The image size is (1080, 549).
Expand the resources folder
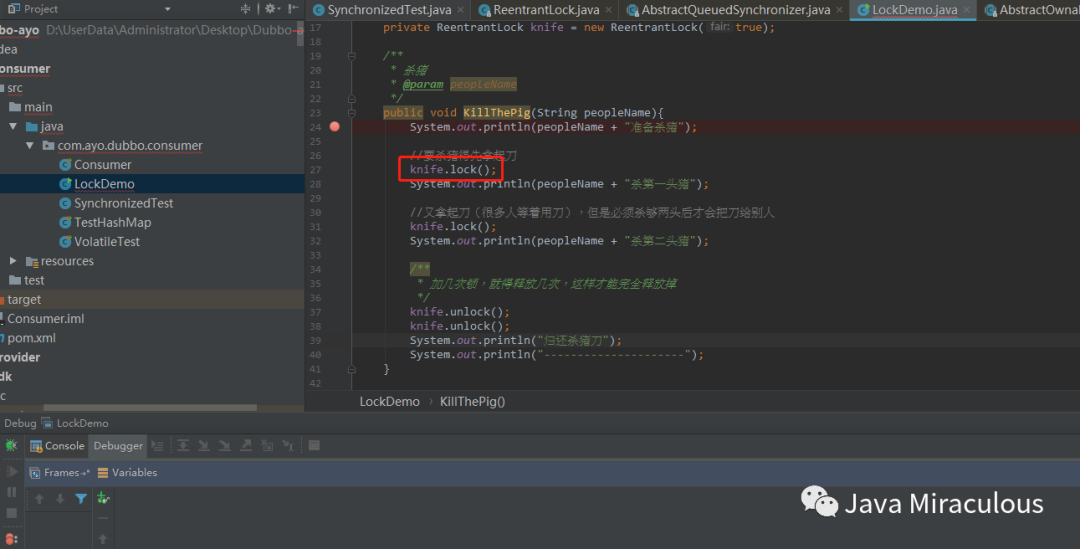13,261
